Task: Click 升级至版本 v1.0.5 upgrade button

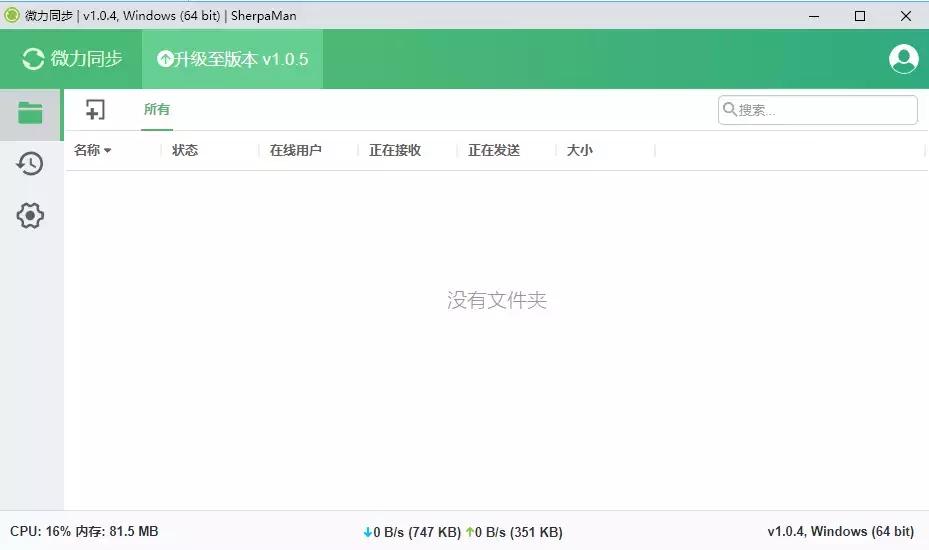Action: pyautogui.click(x=232, y=59)
